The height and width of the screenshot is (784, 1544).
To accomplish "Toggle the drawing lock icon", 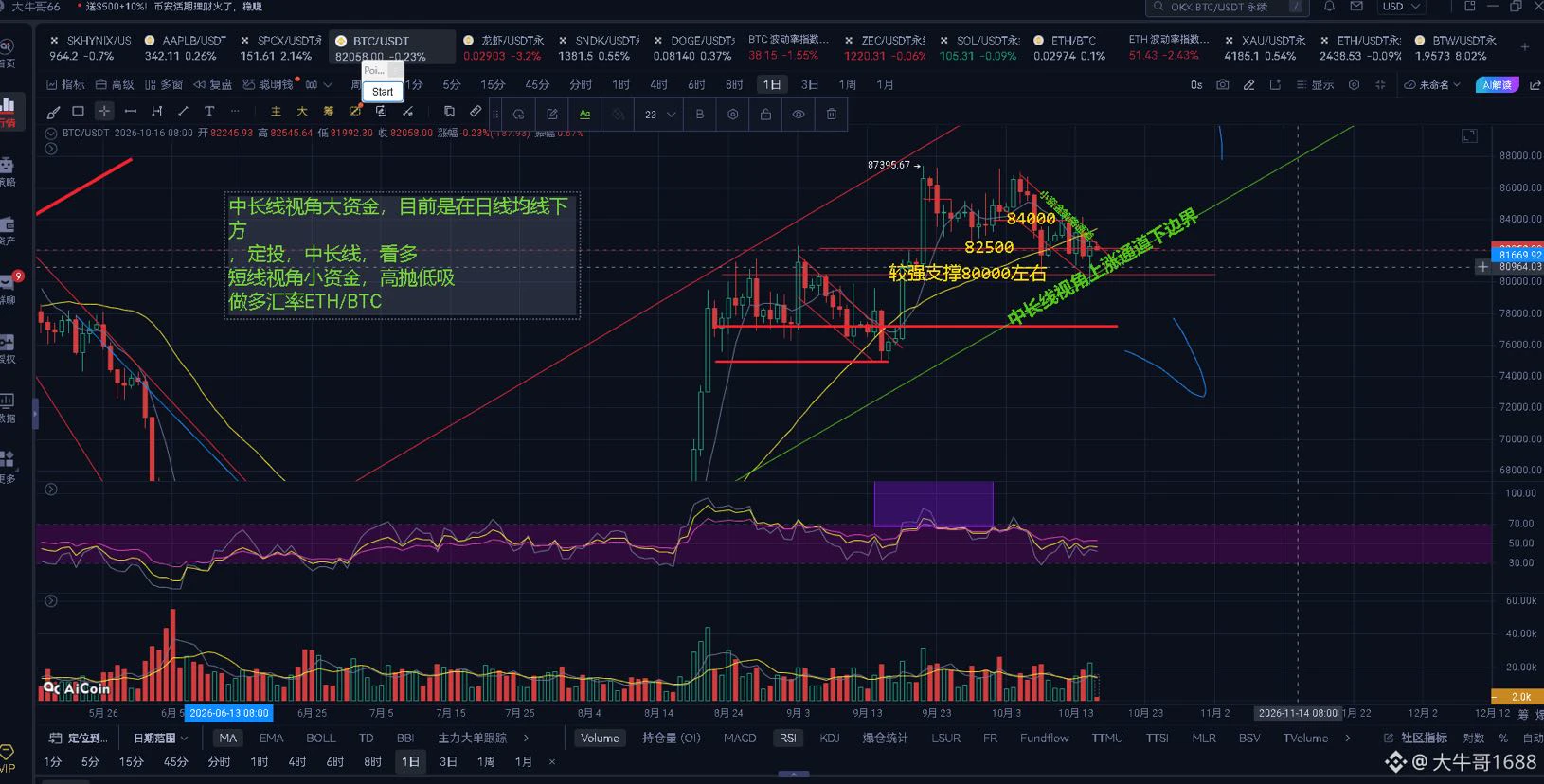I will click(765, 115).
